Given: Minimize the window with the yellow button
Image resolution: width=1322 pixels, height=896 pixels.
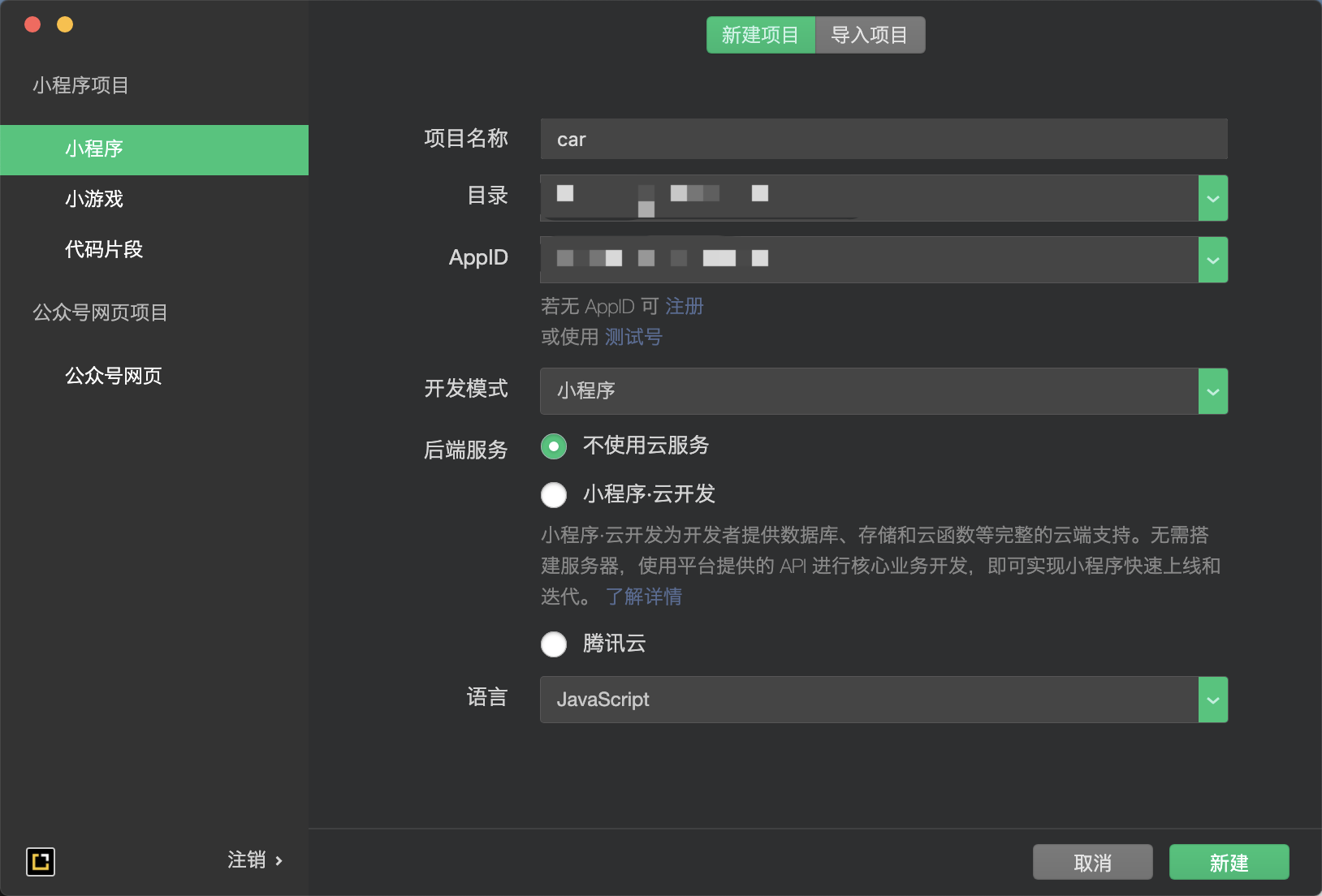Looking at the screenshot, I should tap(65, 24).
